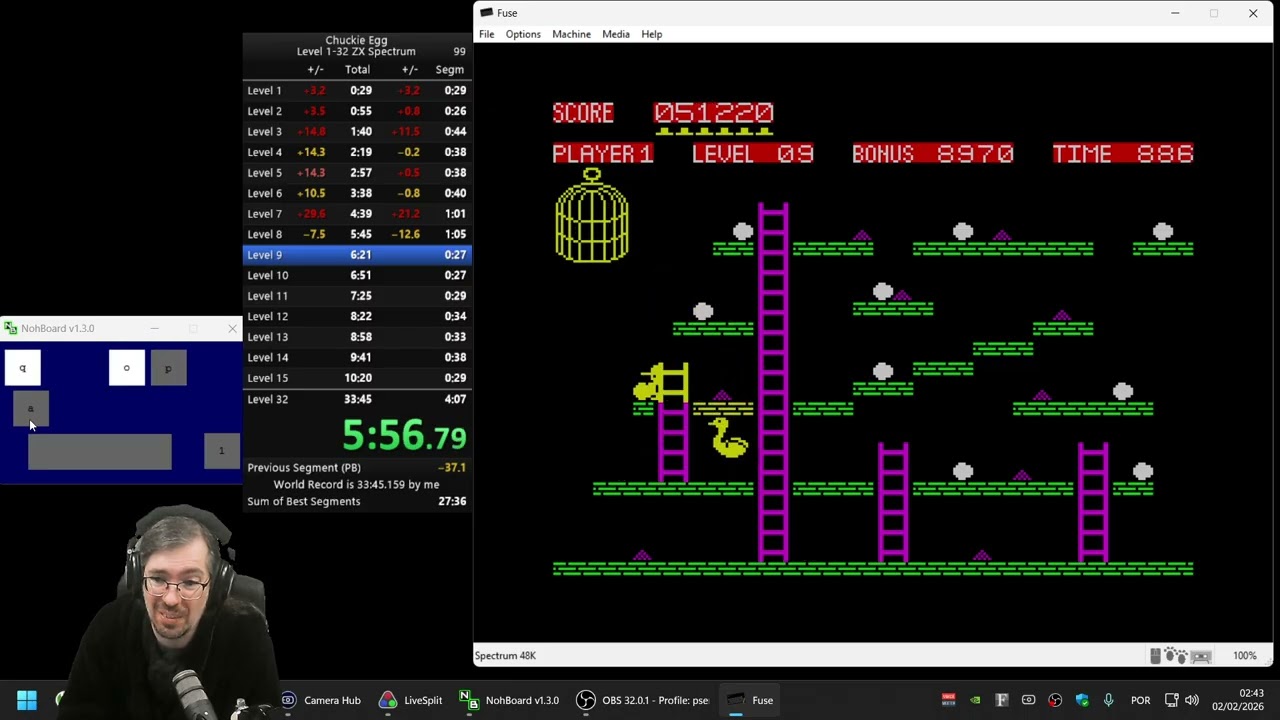Click the NohBoard window icon in its title bar
The width and height of the screenshot is (1280, 720).
point(10,328)
